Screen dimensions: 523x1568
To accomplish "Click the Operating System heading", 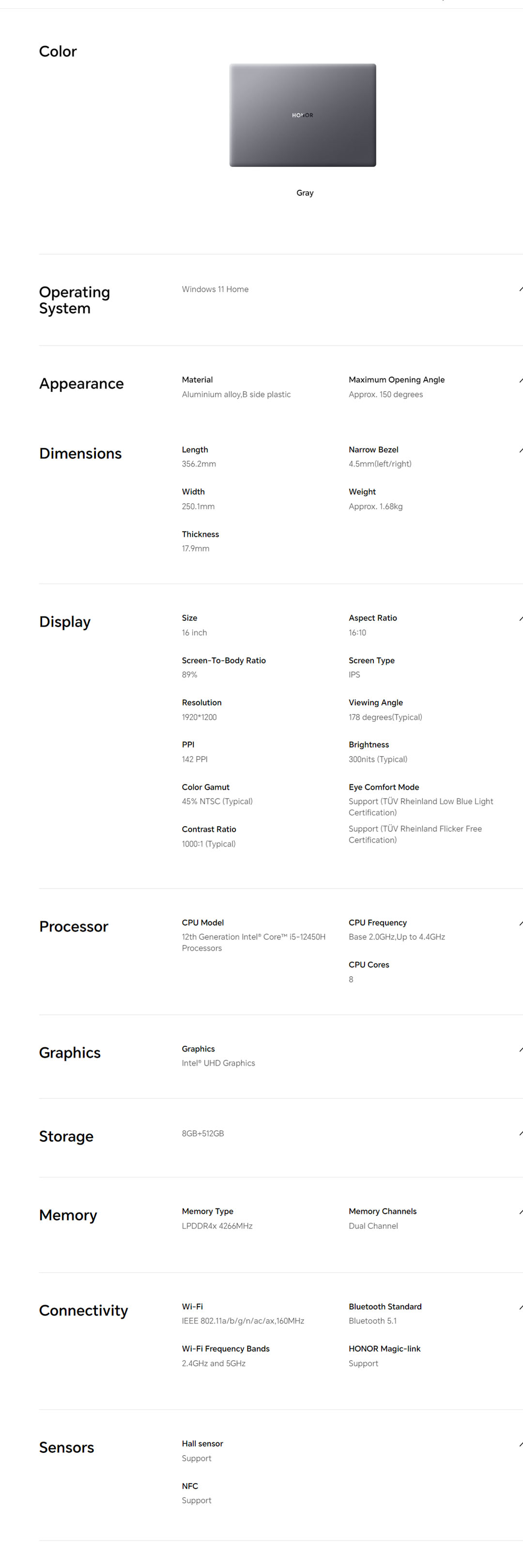I will point(74,300).
